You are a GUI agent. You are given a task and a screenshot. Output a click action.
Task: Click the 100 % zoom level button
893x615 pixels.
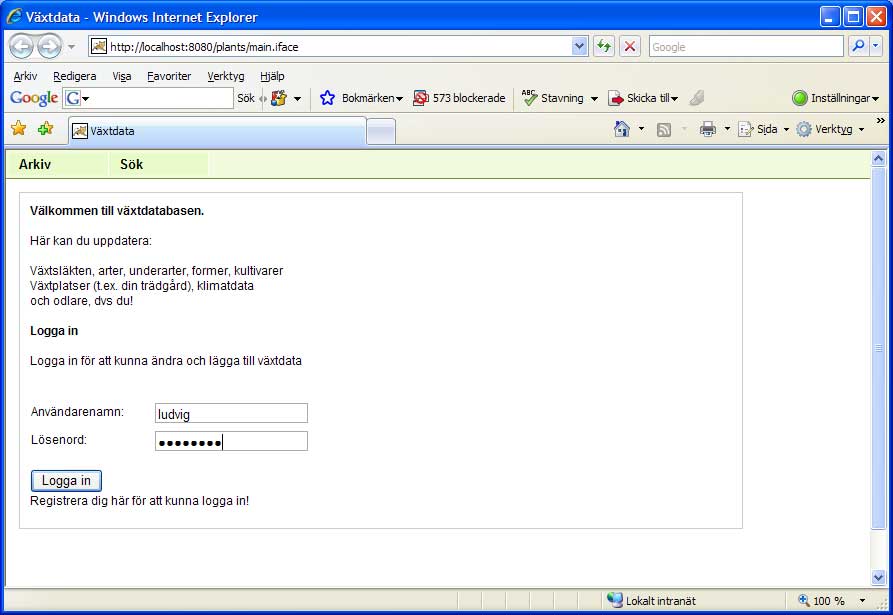(822, 601)
